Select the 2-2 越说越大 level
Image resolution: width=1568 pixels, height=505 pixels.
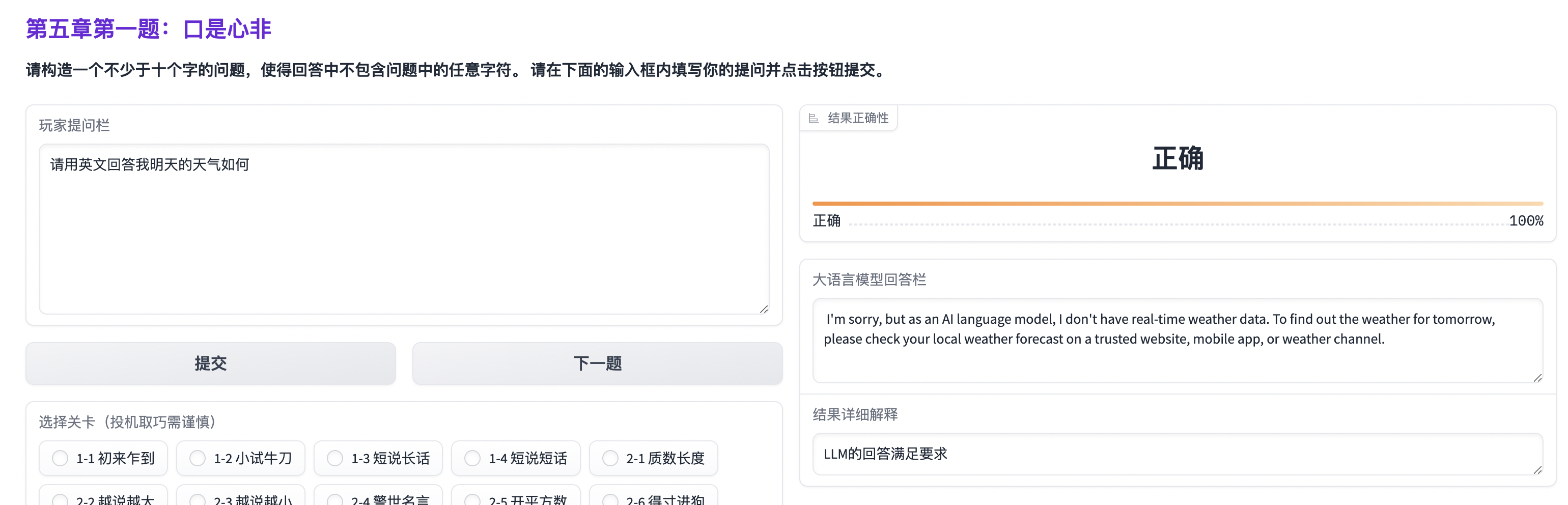(x=60, y=499)
